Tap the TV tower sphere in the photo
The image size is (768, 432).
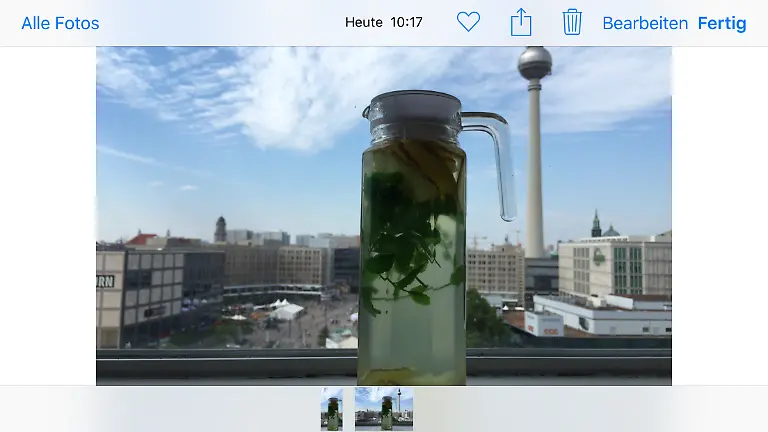pos(535,63)
